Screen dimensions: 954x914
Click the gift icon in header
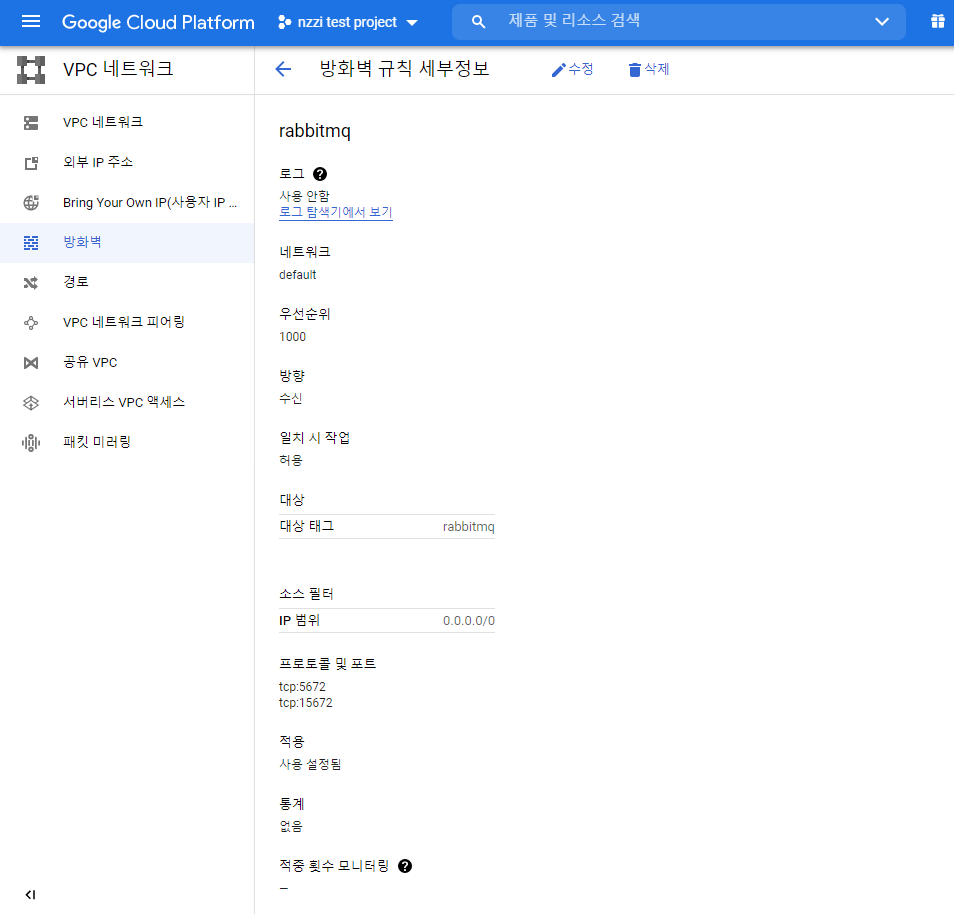tap(938, 22)
